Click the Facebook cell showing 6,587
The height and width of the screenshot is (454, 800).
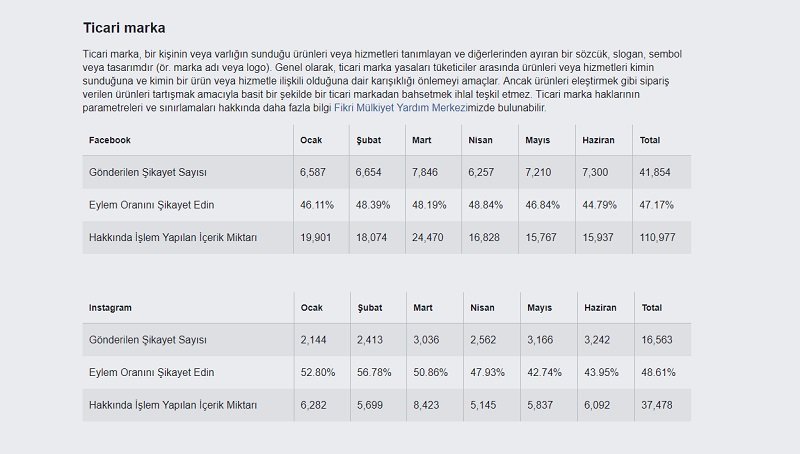(314, 173)
